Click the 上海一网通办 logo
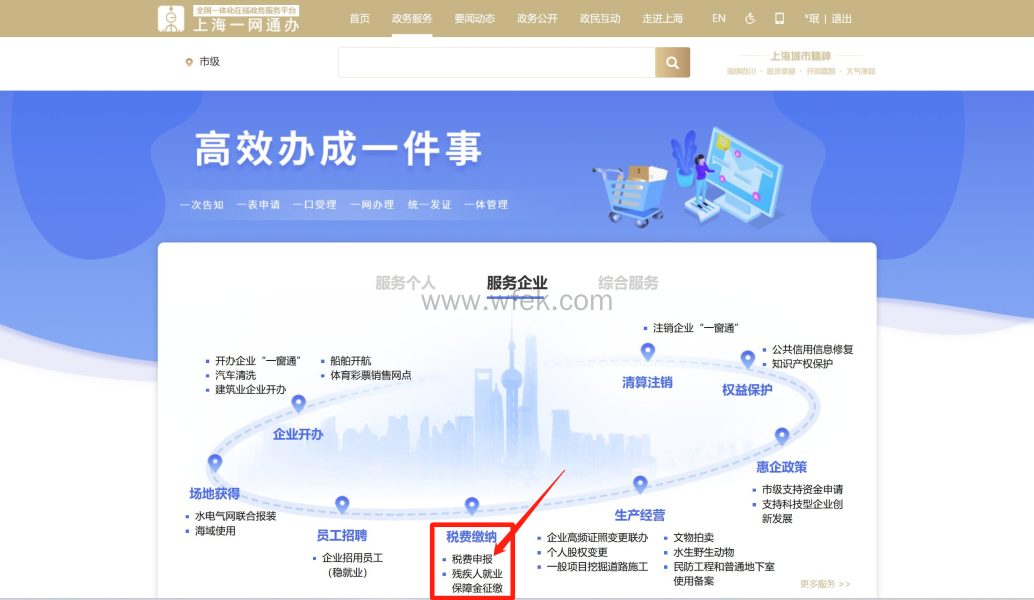Screen dimensions: 1034x600 (x=229, y=18)
